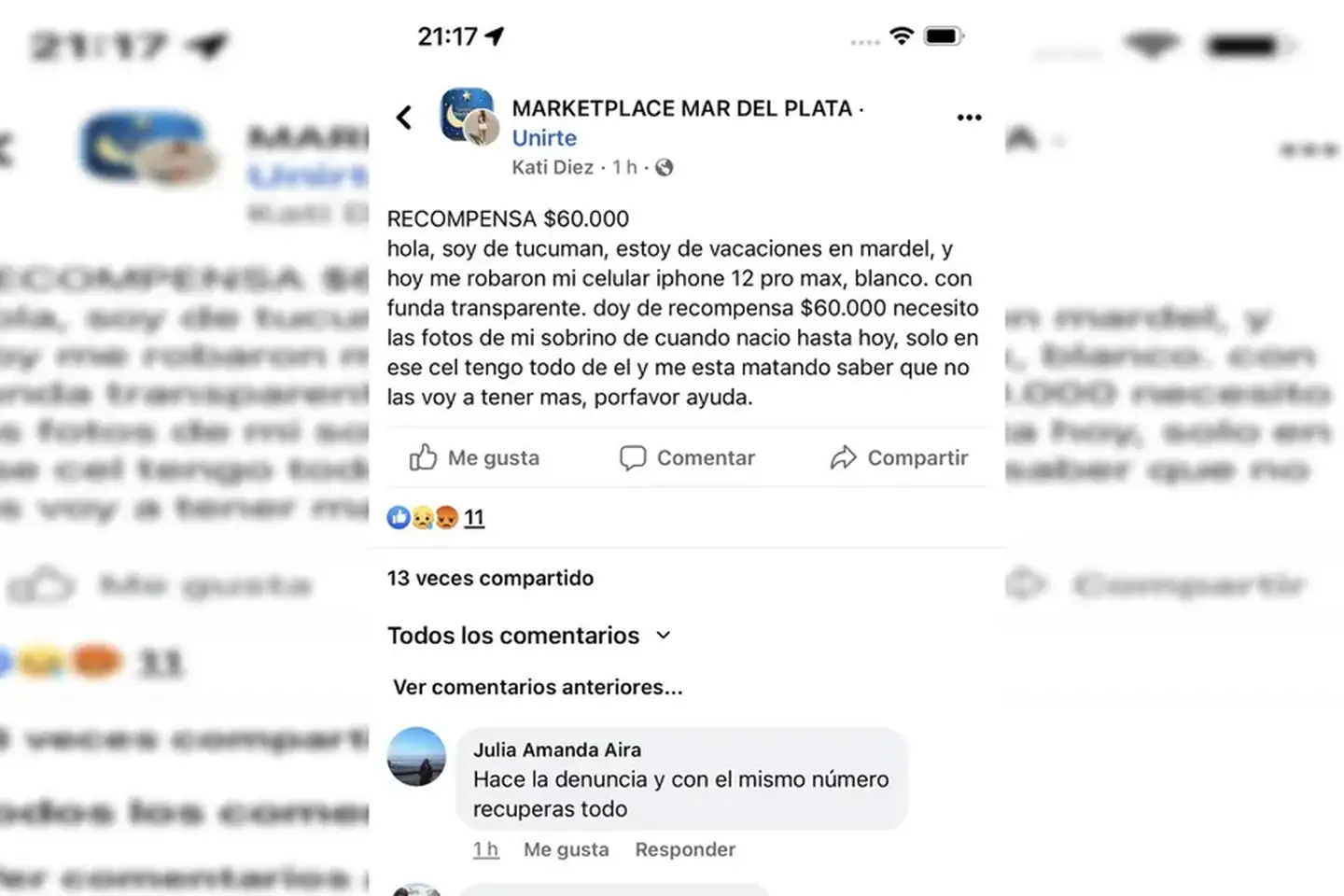View the 11 reactions count
The height and width of the screenshot is (896, 1344).
pyautogui.click(x=474, y=518)
